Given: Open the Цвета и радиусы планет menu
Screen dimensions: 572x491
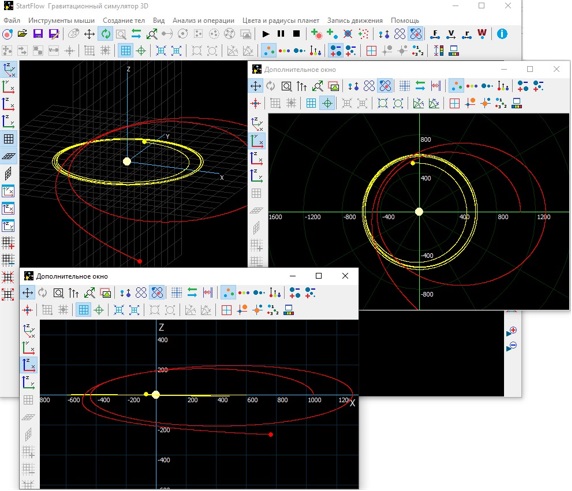Looking at the screenshot, I should pyautogui.click(x=281, y=20).
